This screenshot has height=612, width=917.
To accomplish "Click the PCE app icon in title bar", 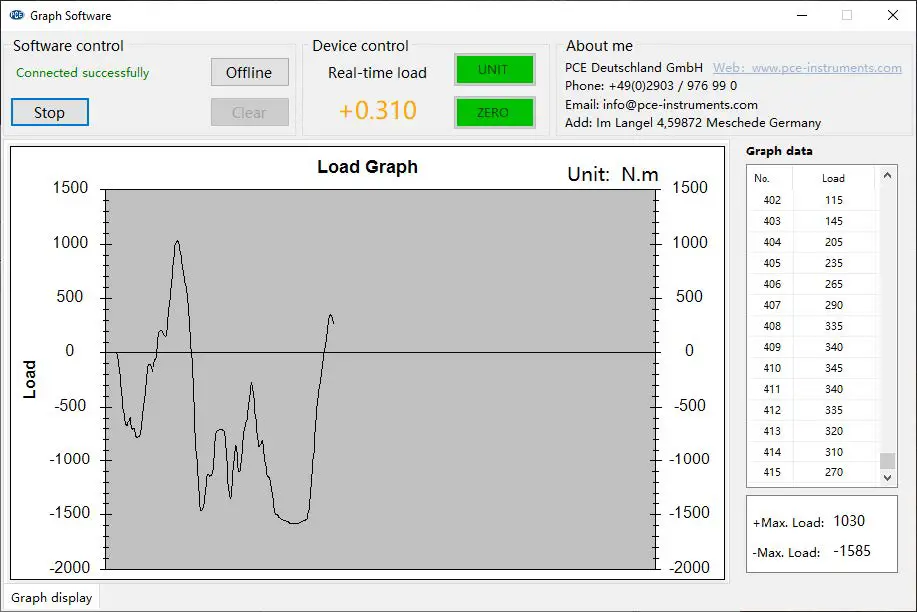I will [16, 15].
